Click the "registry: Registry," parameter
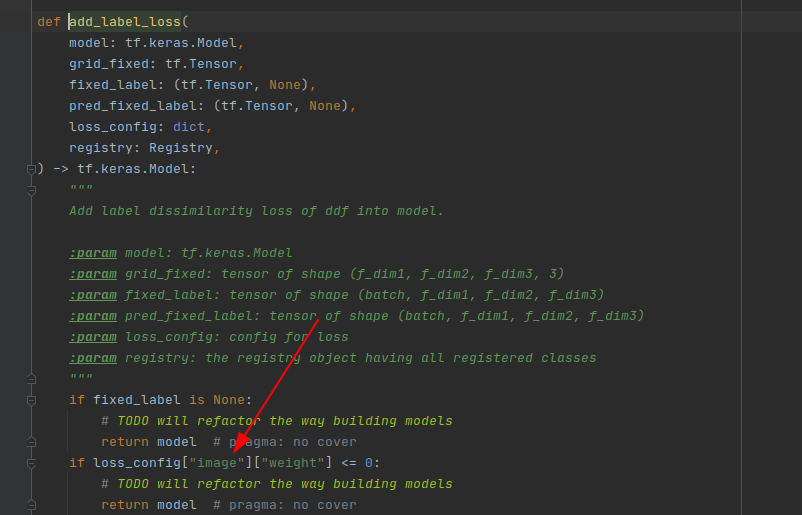The image size is (802, 515). click(145, 148)
